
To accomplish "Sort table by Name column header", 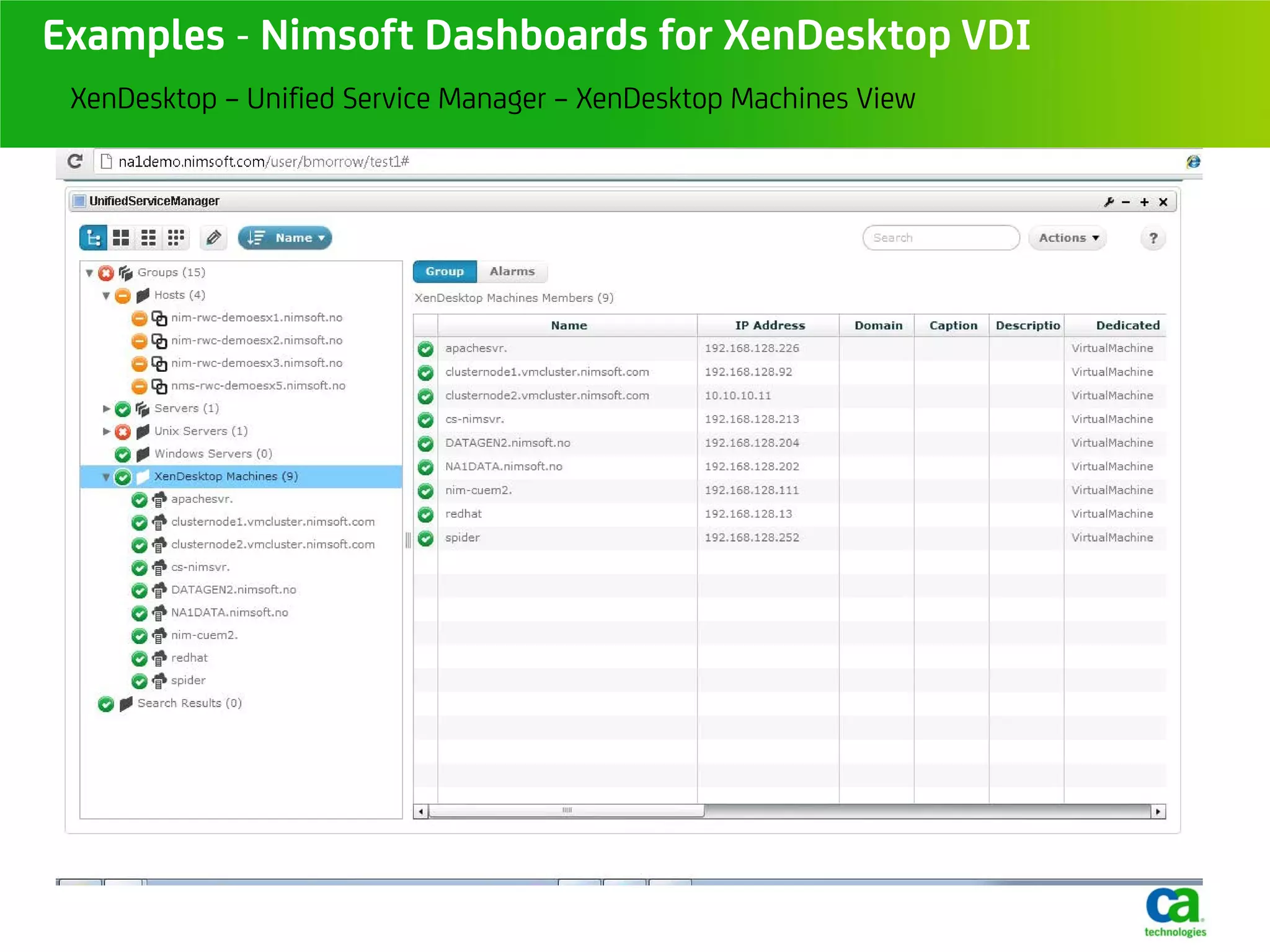I will 568,325.
